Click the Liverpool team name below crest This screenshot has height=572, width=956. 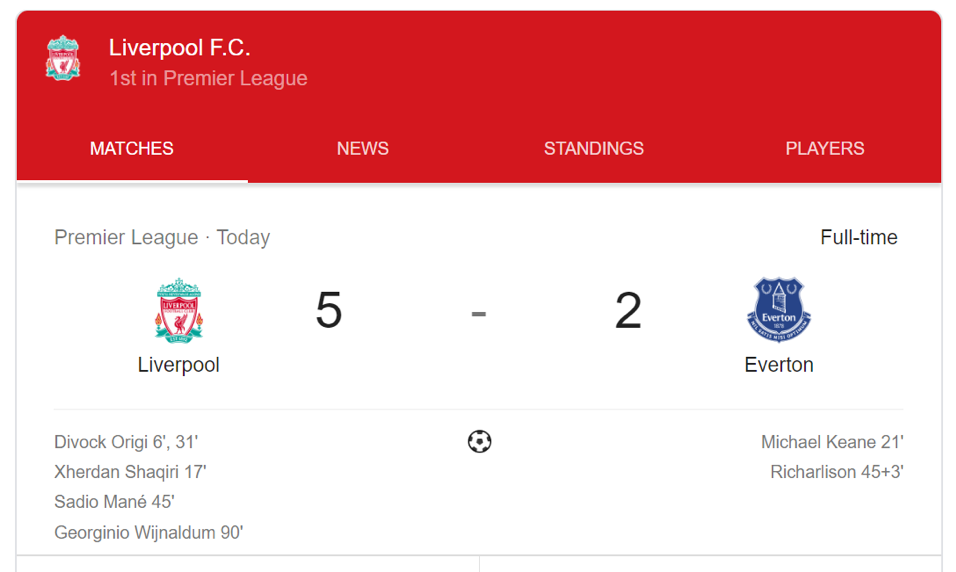[179, 365]
